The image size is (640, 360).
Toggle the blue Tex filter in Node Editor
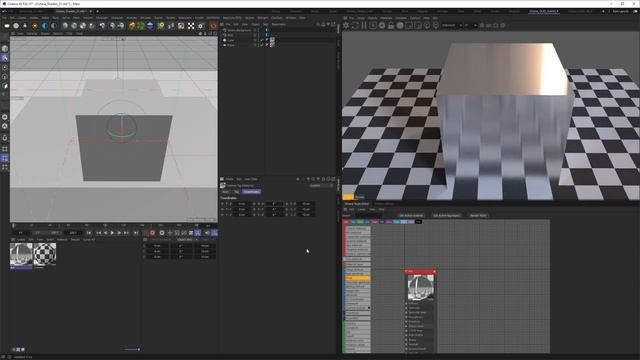tap(353, 222)
